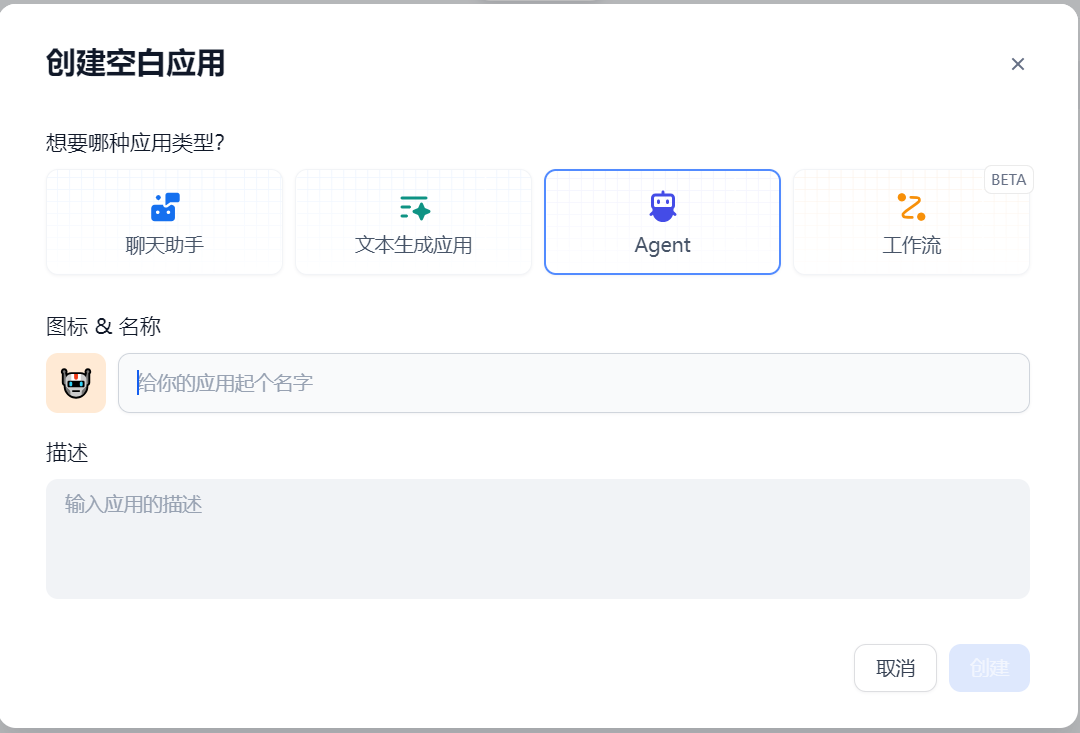Click the green 文本生成应用 sparkle icon
This screenshot has height=733, width=1080.
[414, 207]
